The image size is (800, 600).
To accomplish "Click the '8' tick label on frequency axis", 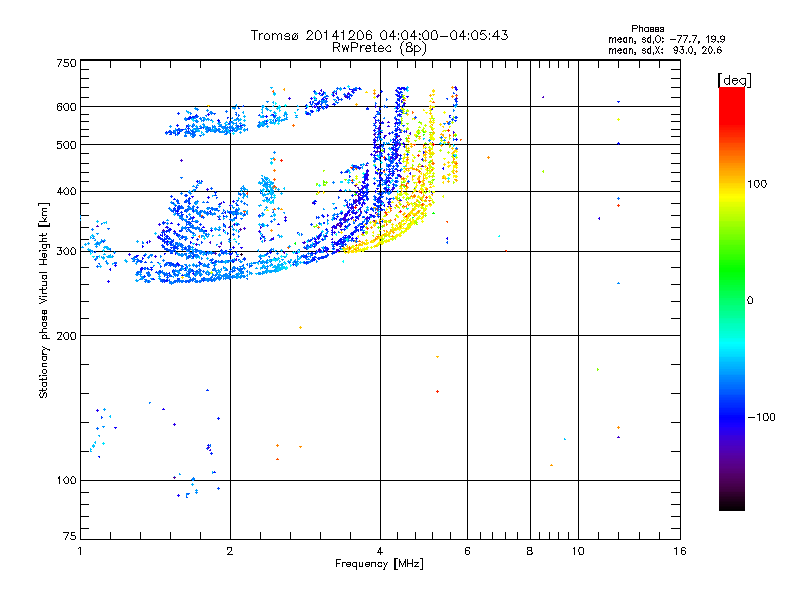I will [530, 551].
